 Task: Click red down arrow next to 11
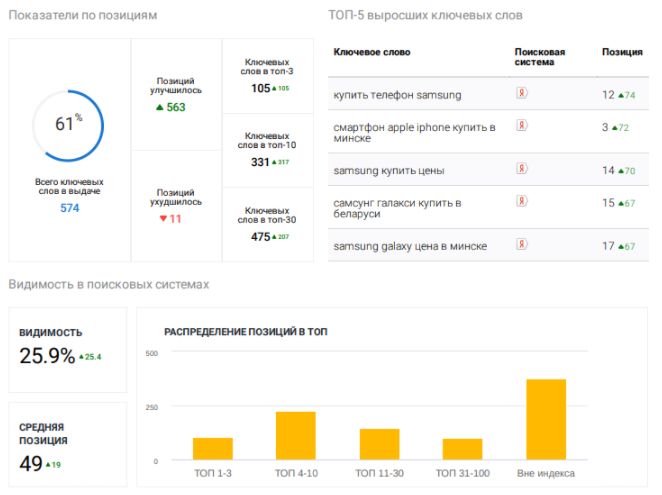pyautogui.click(x=163, y=218)
